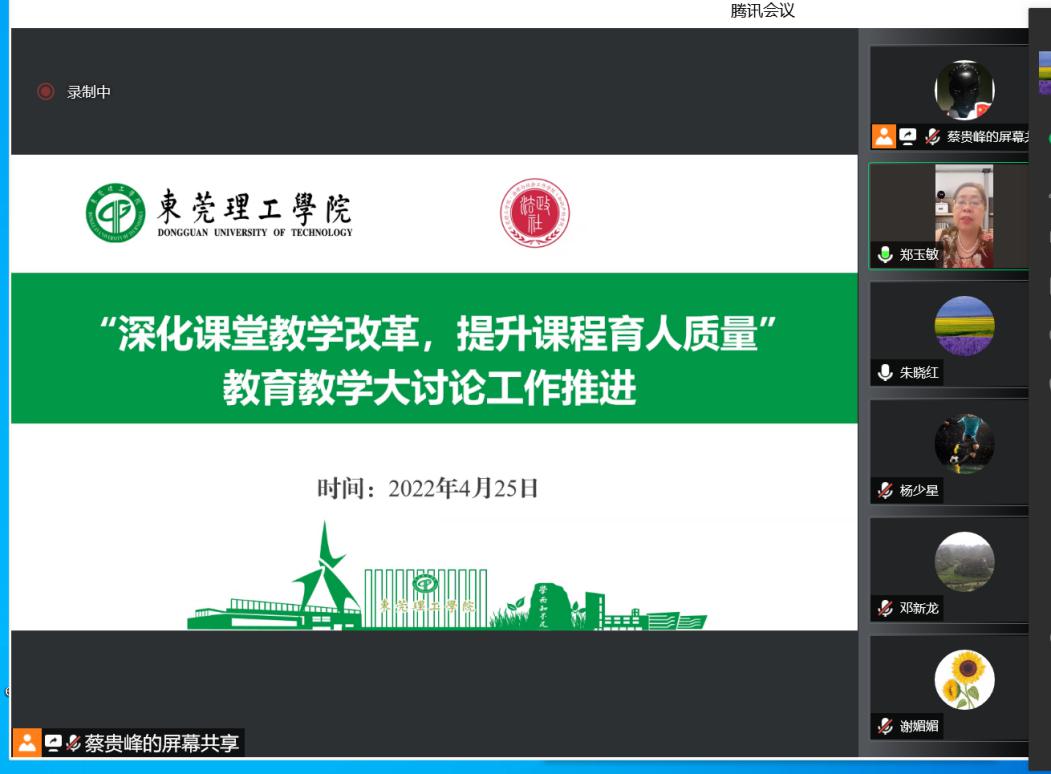Click muted mic icon beside 蔡贵峰的屏幕共享 at bottom
Screen dimensions: 1051x774
pyautogui.click(x=73, y=743)
